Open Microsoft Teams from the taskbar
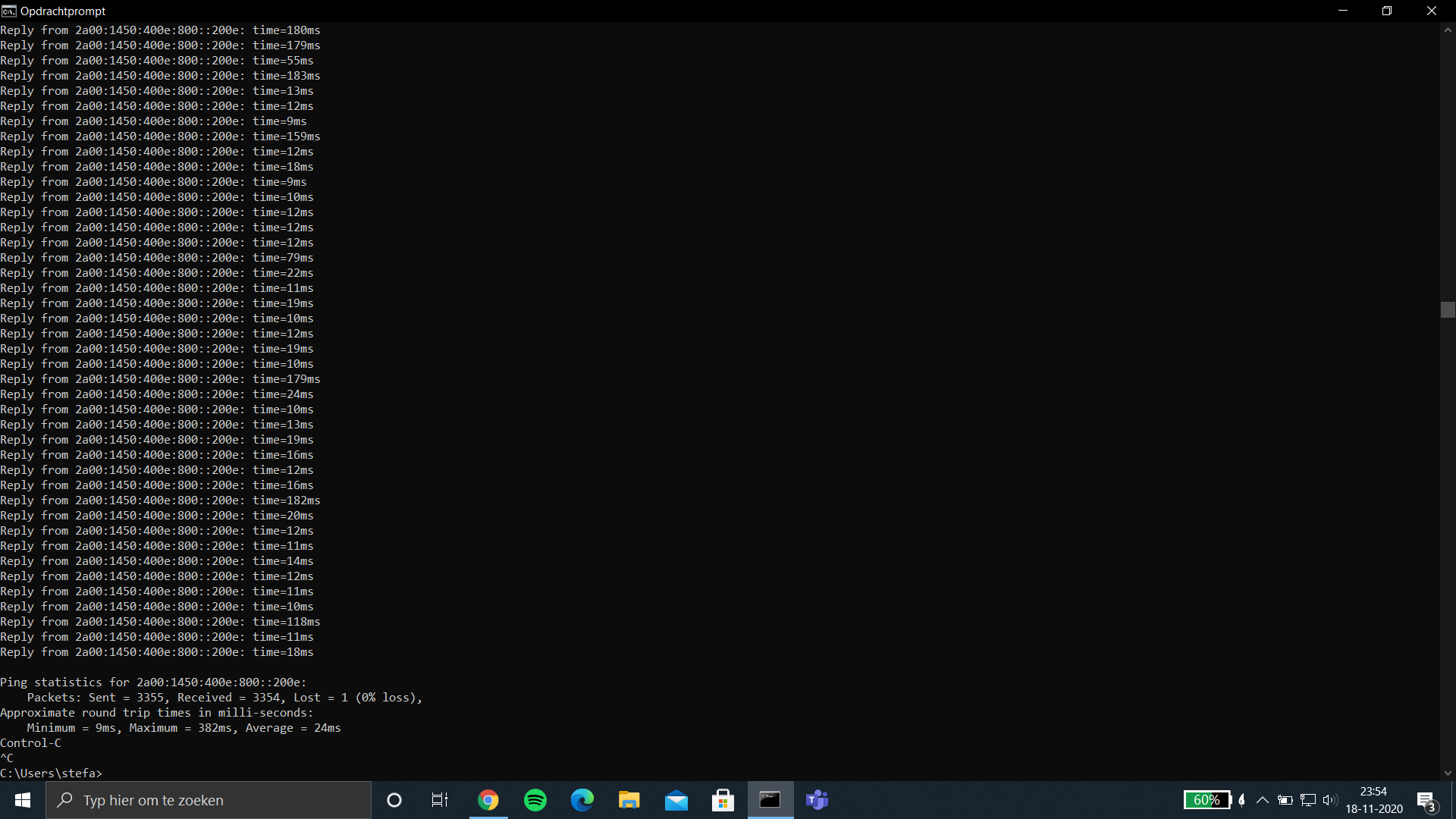1456x819 pixels. click(817, 800)
